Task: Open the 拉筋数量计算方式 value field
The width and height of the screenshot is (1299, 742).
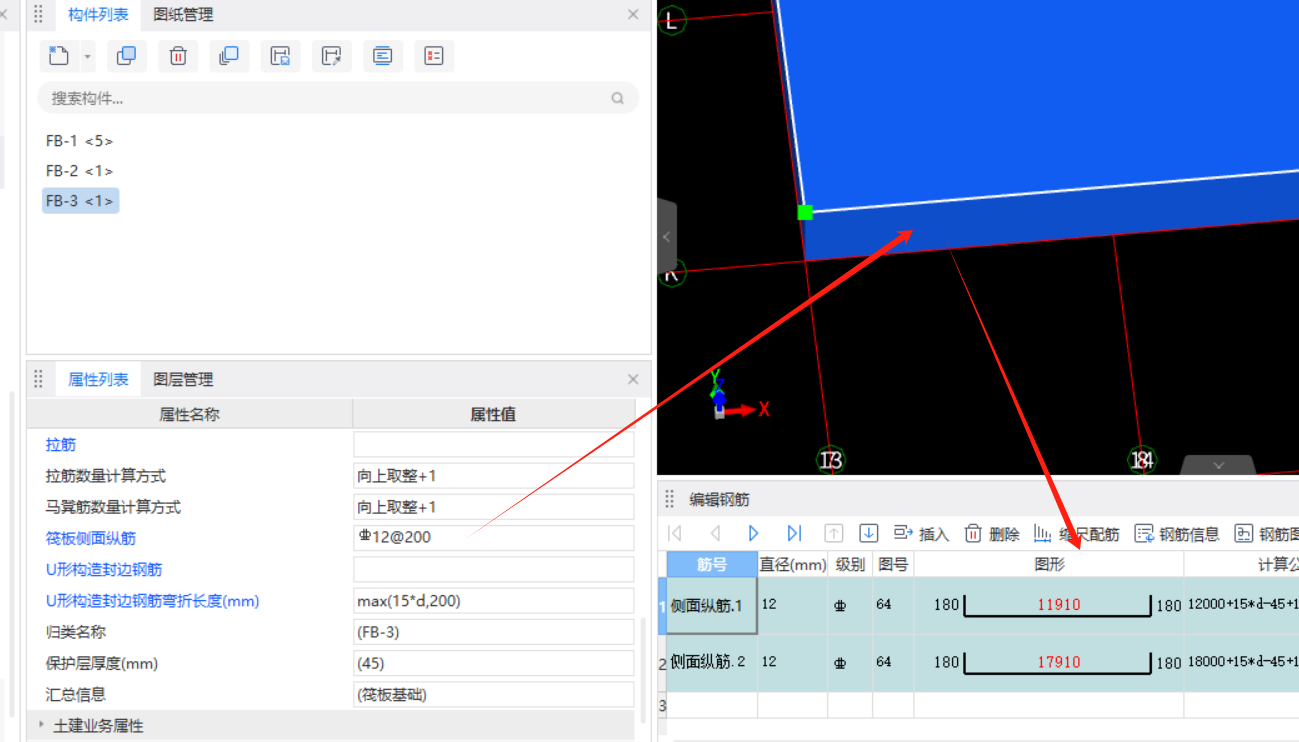Action: (x=494, y=476)
